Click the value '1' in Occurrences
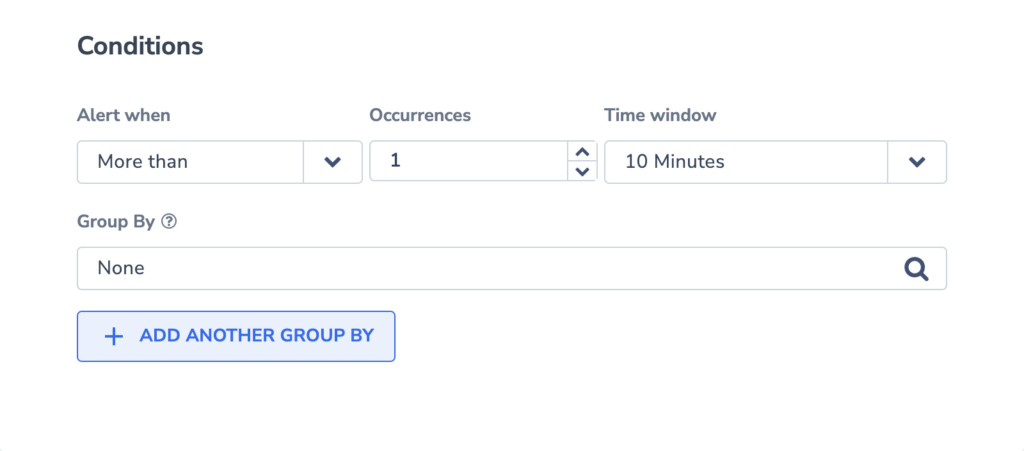 point(395,161)
